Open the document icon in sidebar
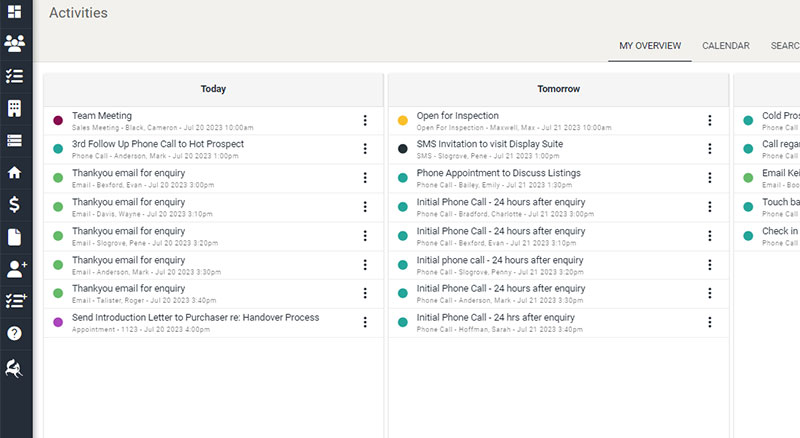 tap(14, 237)
